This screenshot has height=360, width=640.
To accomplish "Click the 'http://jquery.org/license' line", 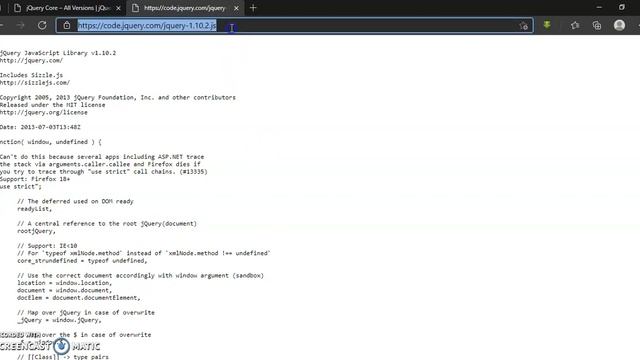I will [x=44, y=112].
